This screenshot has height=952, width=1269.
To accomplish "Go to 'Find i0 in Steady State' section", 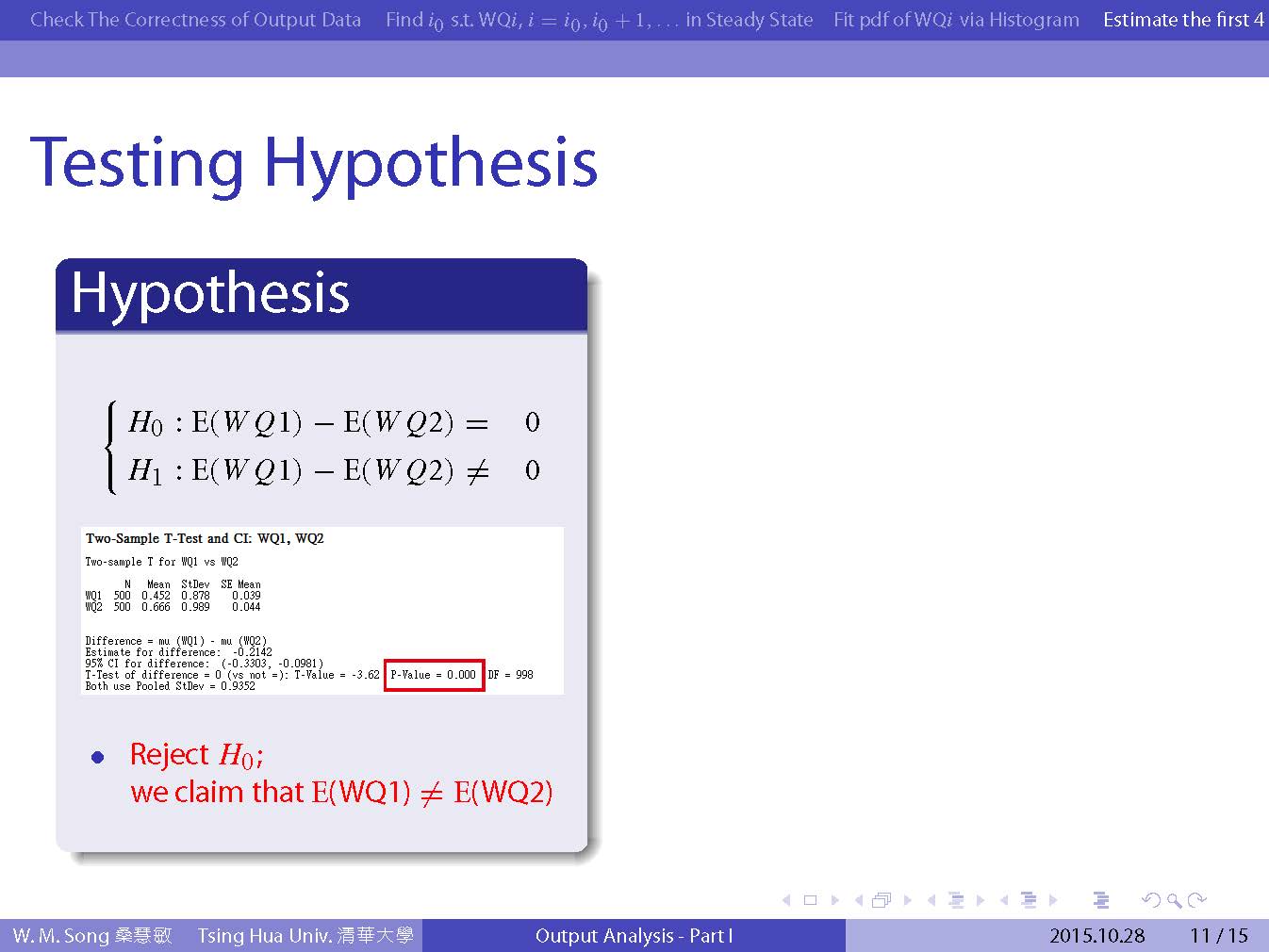I will point(599,20).
